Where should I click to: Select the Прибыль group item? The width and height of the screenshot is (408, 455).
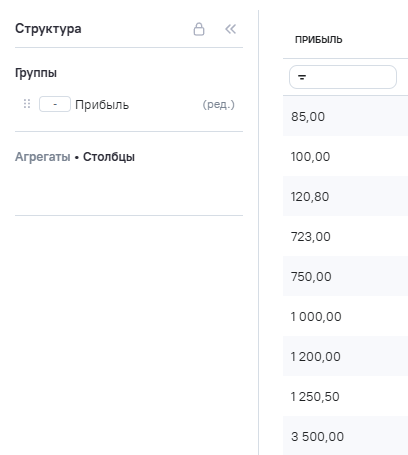[x=102, y=105]
